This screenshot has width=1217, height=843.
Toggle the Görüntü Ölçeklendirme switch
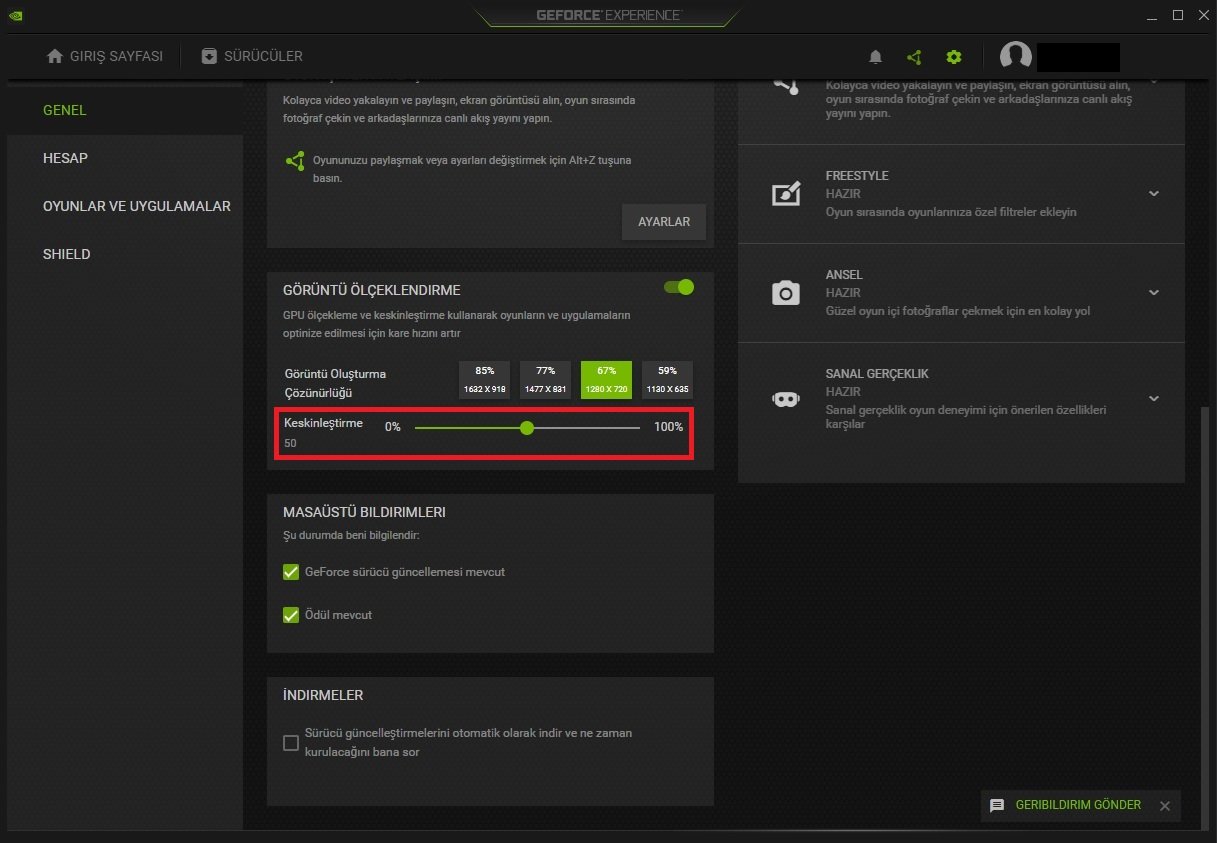(679, 287)
